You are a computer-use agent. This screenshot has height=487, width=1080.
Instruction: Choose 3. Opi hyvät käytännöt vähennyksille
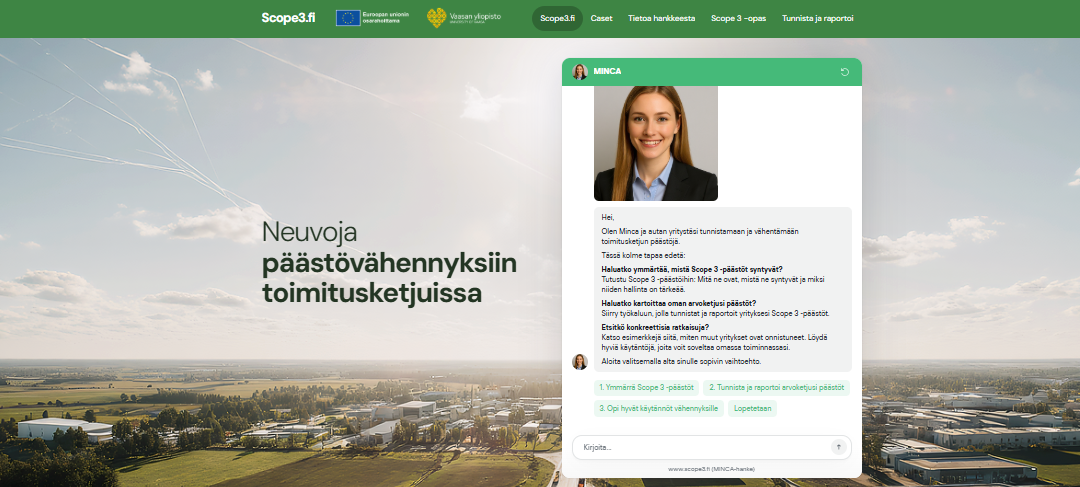(x=658, y=408)
